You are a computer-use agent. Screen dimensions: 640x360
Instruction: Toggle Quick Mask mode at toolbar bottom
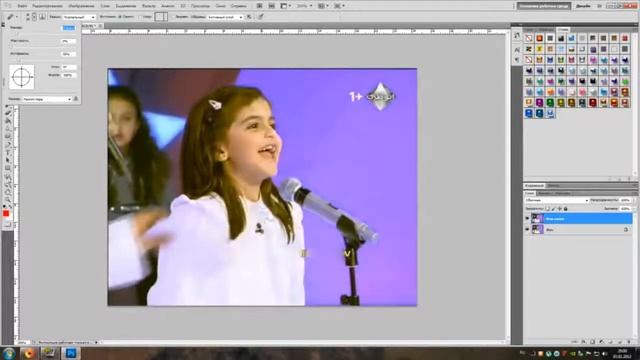tap(8, 224)
